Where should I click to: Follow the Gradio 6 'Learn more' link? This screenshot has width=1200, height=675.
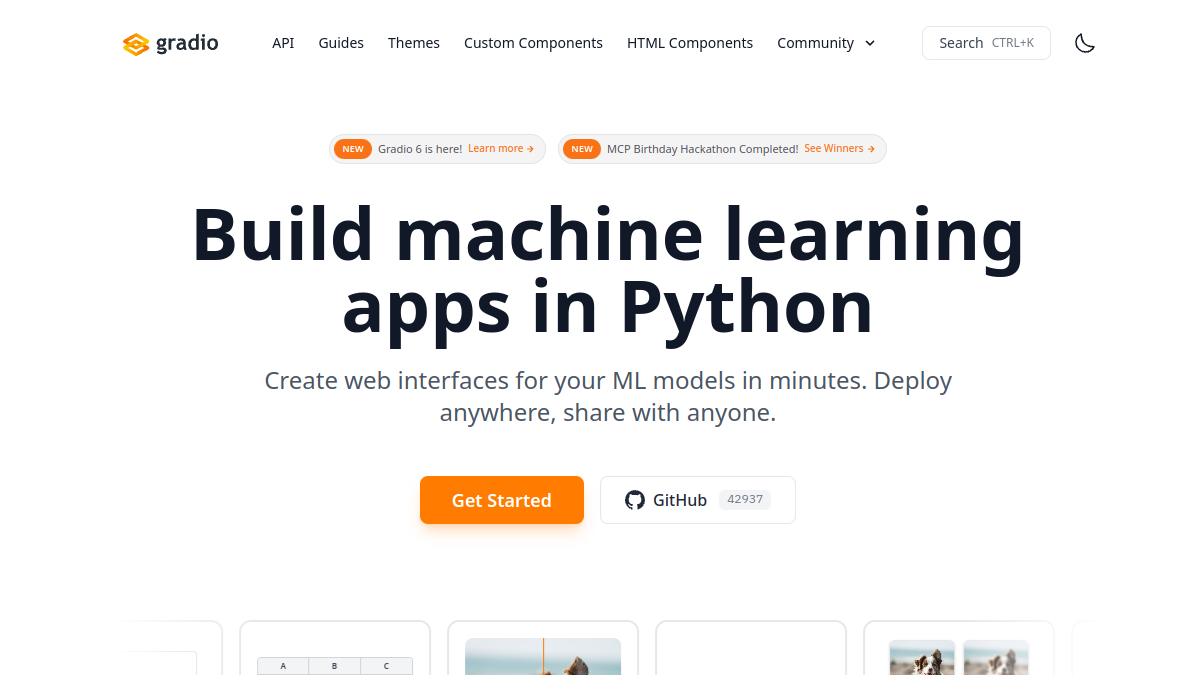pos(501,149)
